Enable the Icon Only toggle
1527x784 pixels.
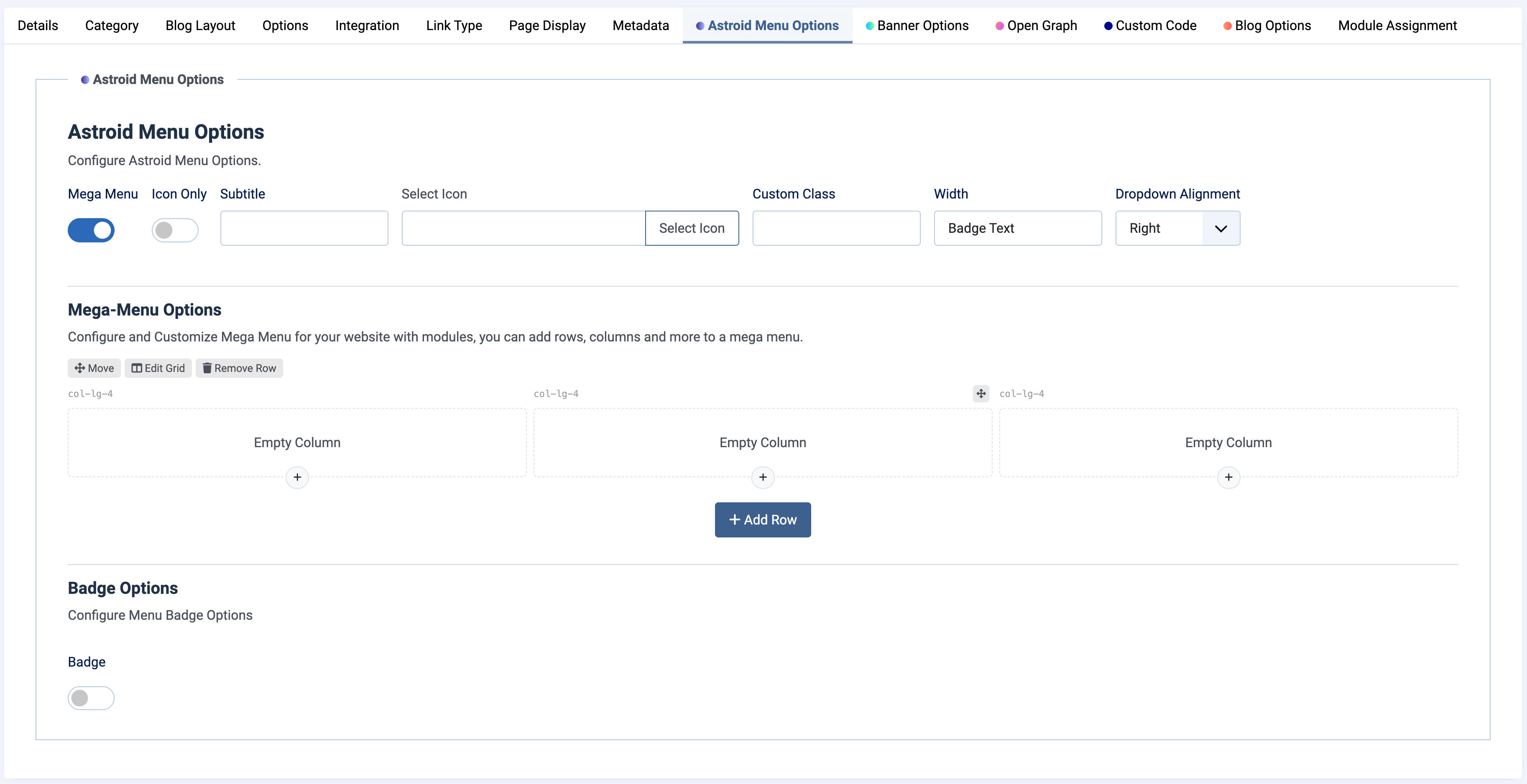tap(175, 231)
